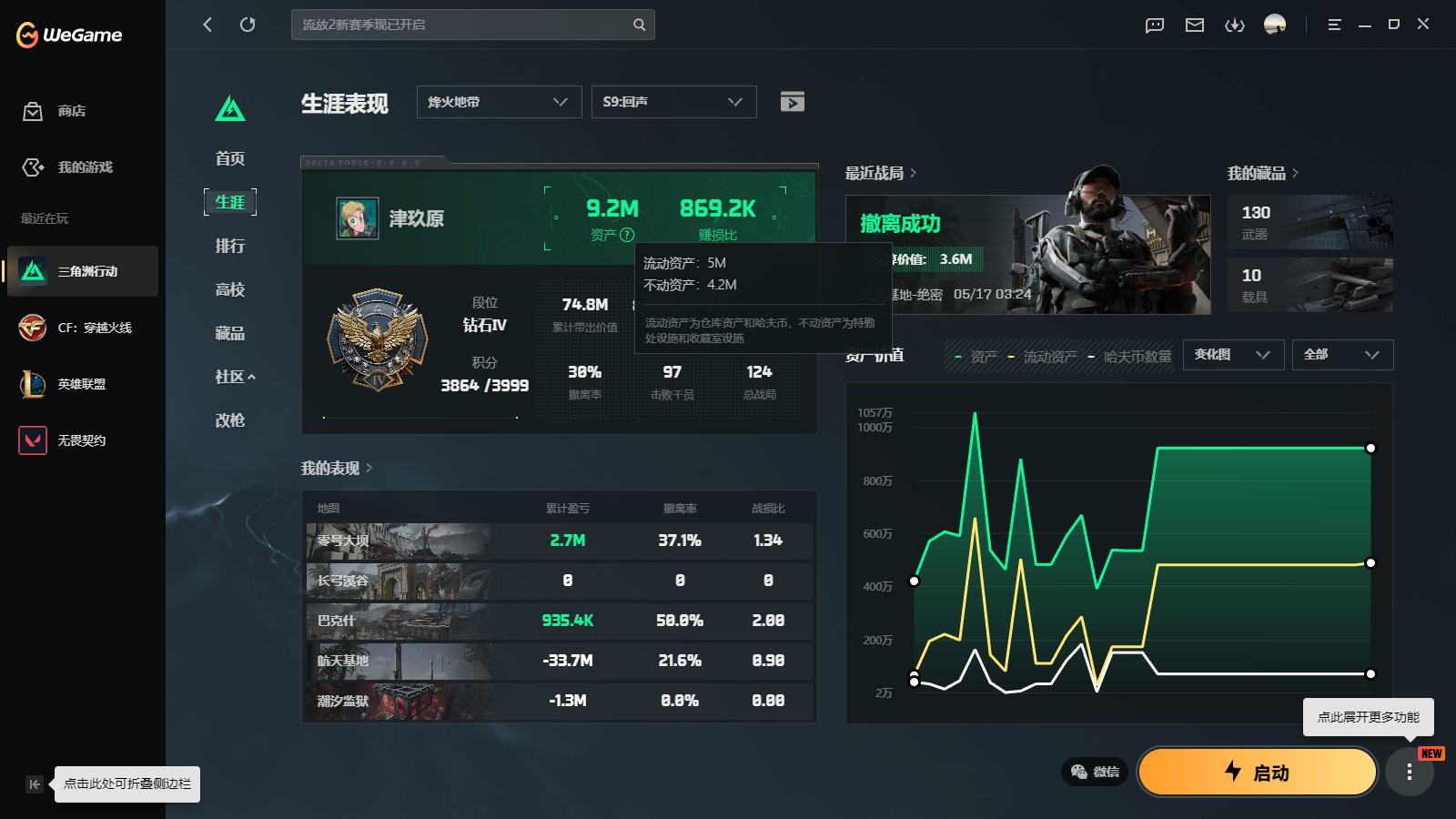1456x819 pixels.
Task: Select 三角洲行动 in recent games
Action: (83, 271)
